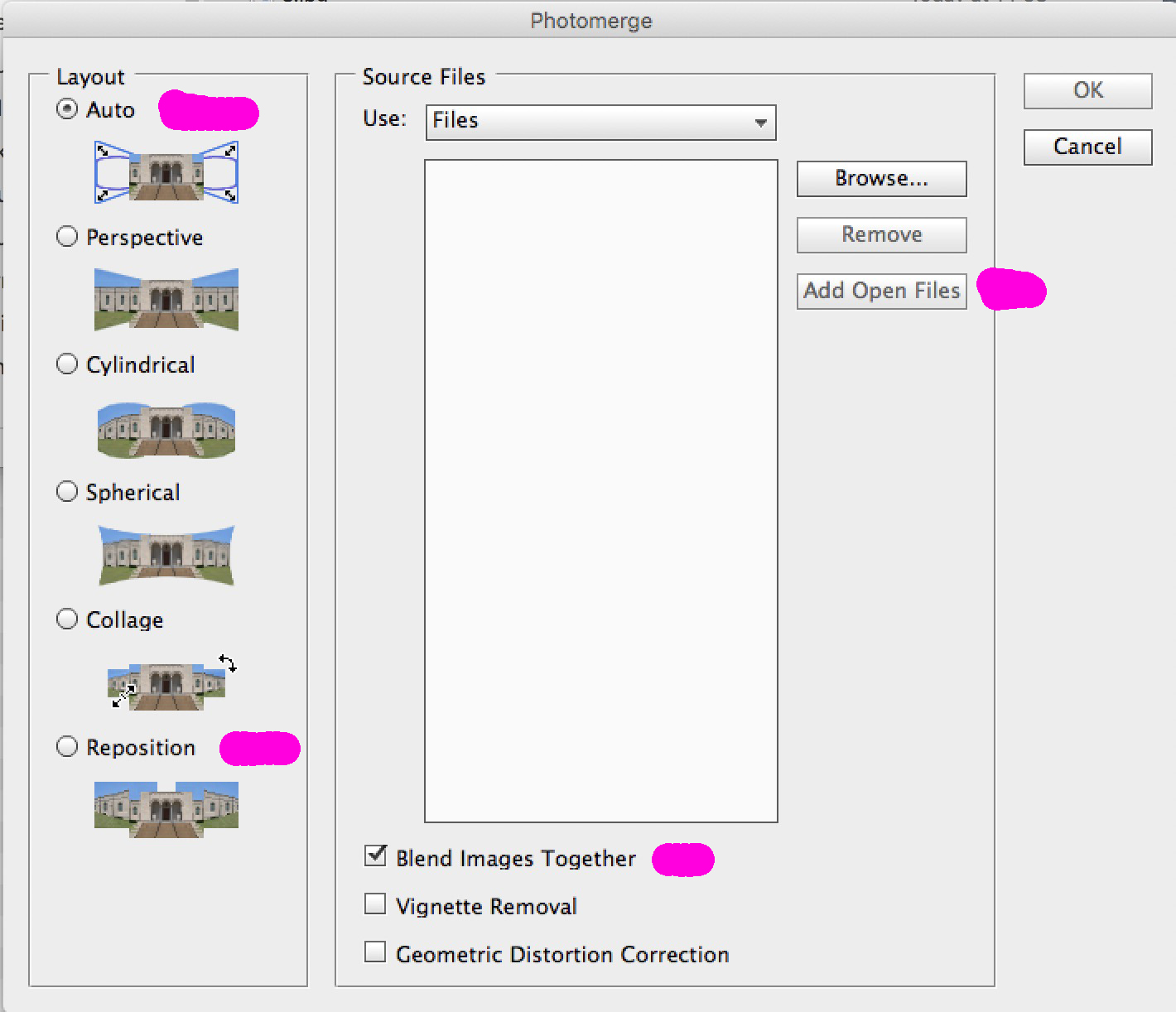
Task: Click the Spherical layout preview image
Action: (166, 555)
